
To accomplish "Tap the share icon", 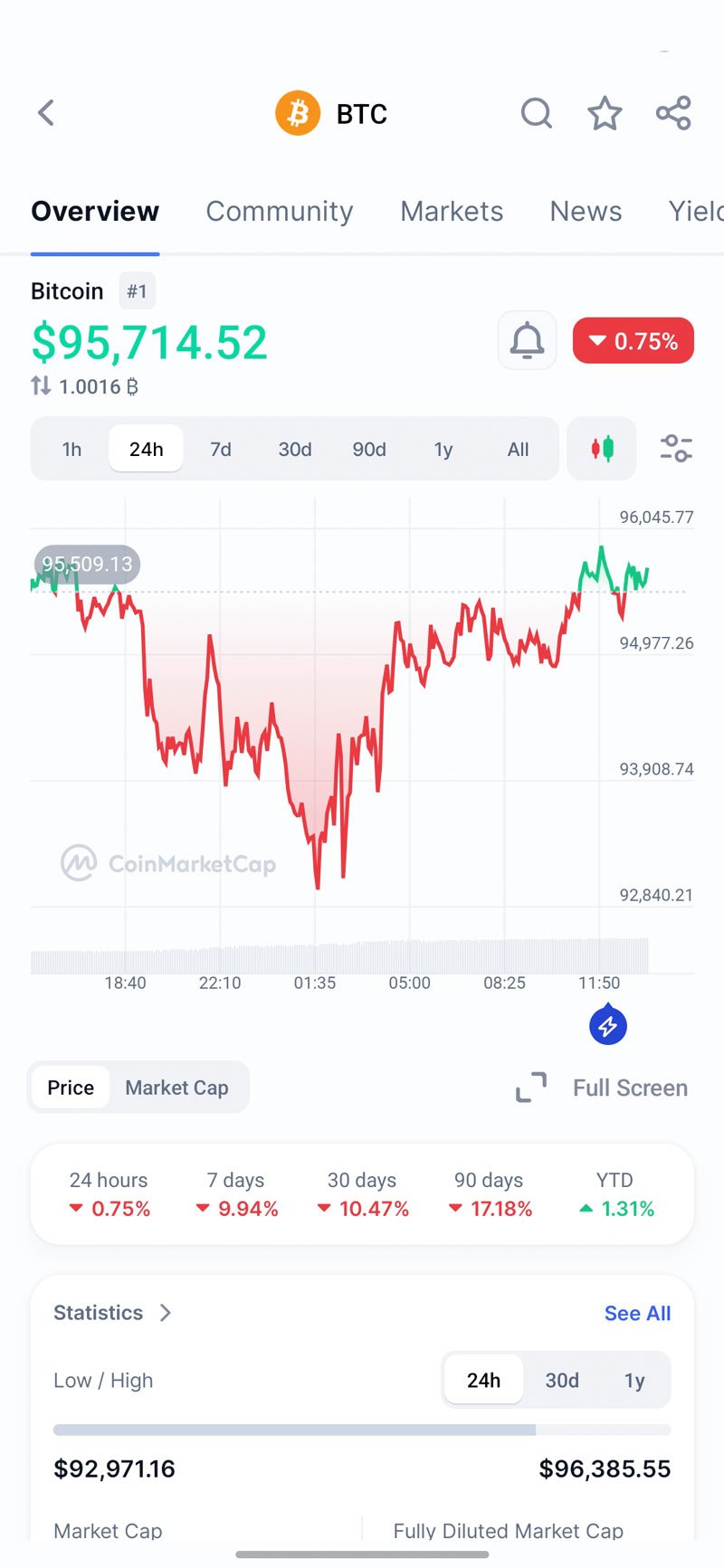I will pyautogui.click(x=673, y=113).
